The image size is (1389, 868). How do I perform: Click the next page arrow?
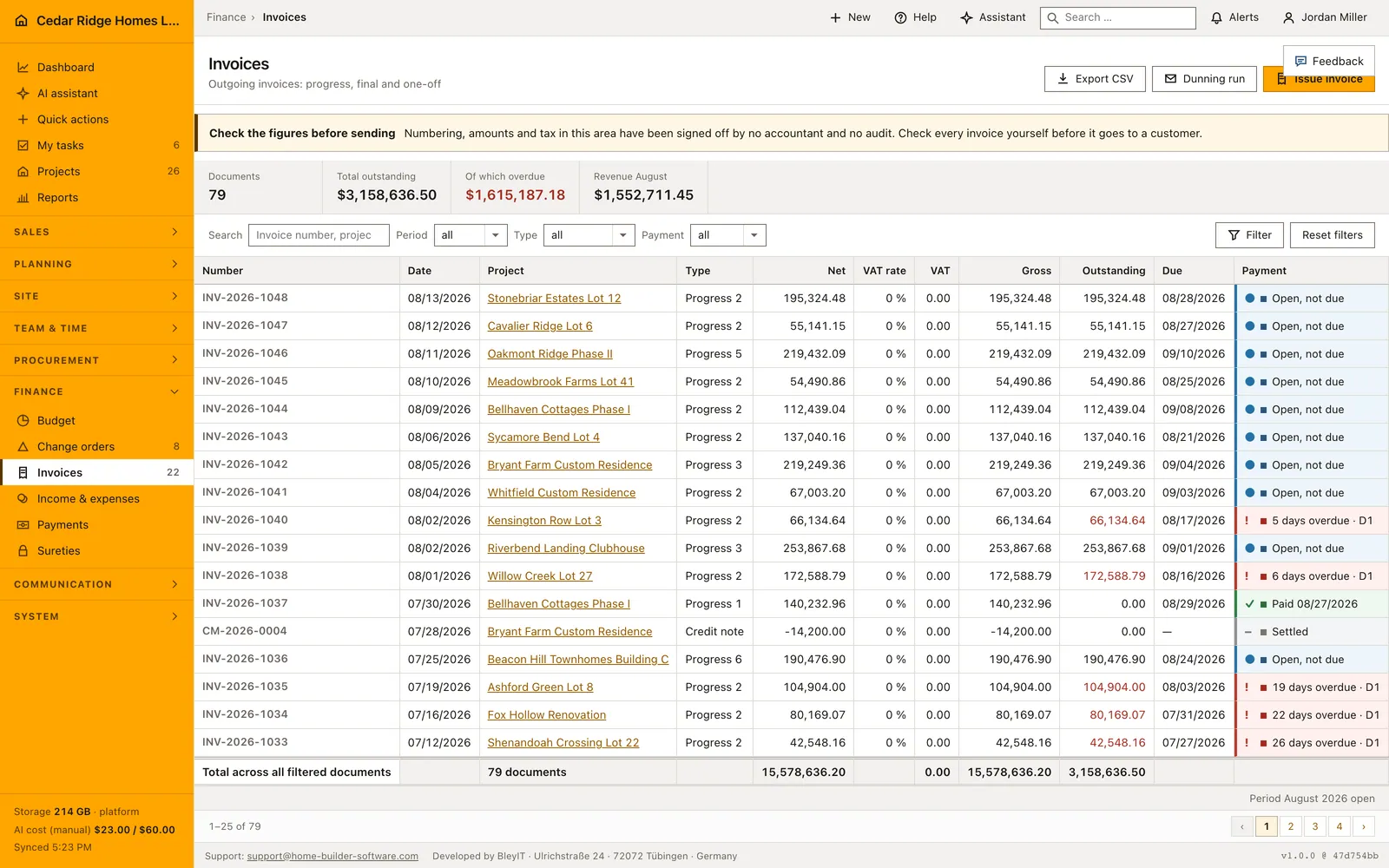click(x=1364, y=826)
